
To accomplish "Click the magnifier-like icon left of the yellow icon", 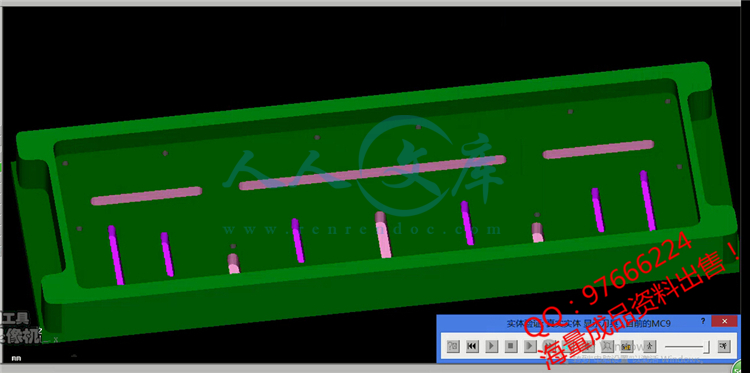I will (607, 346).
